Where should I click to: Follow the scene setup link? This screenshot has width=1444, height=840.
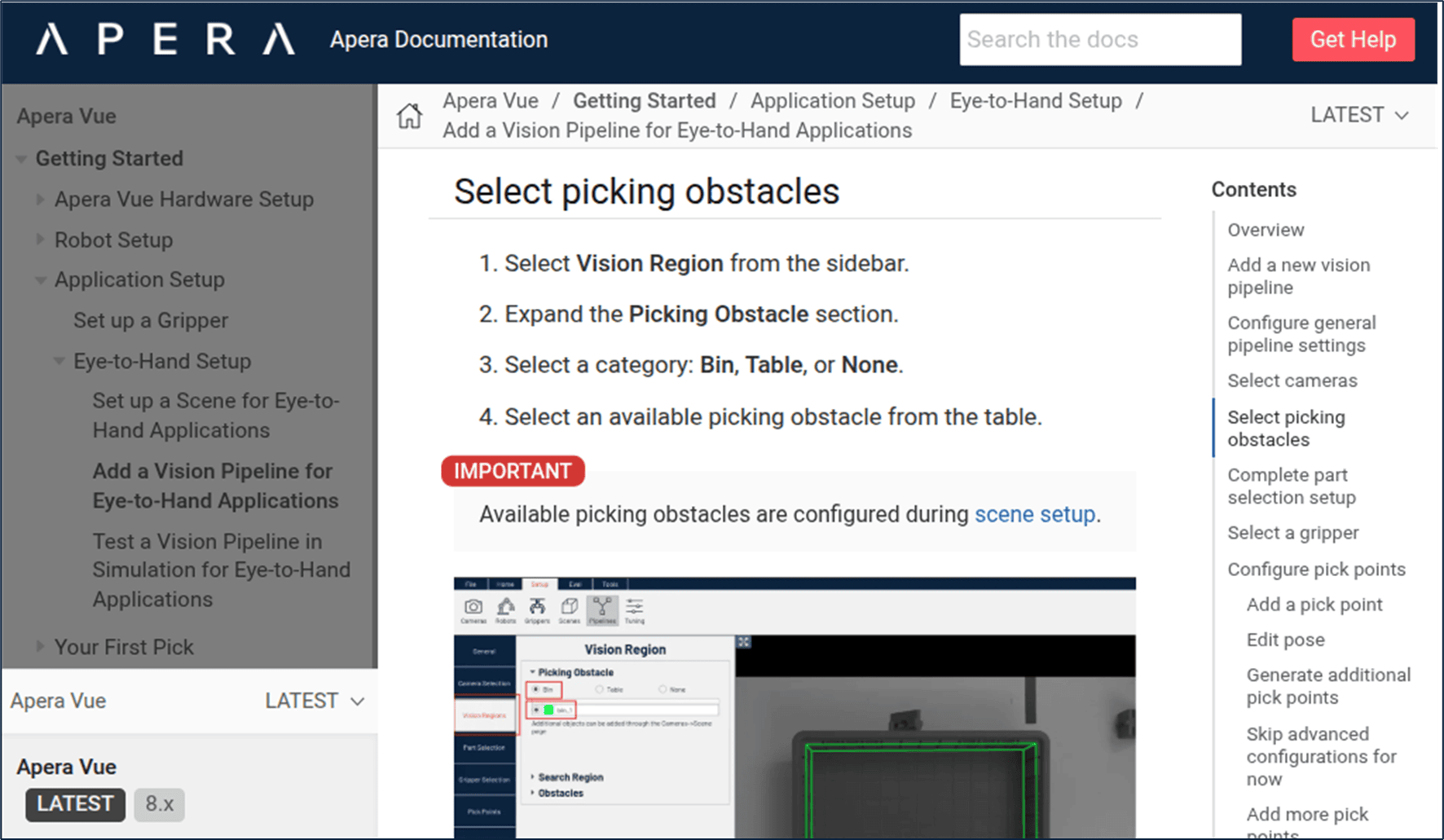point(1035,514)
